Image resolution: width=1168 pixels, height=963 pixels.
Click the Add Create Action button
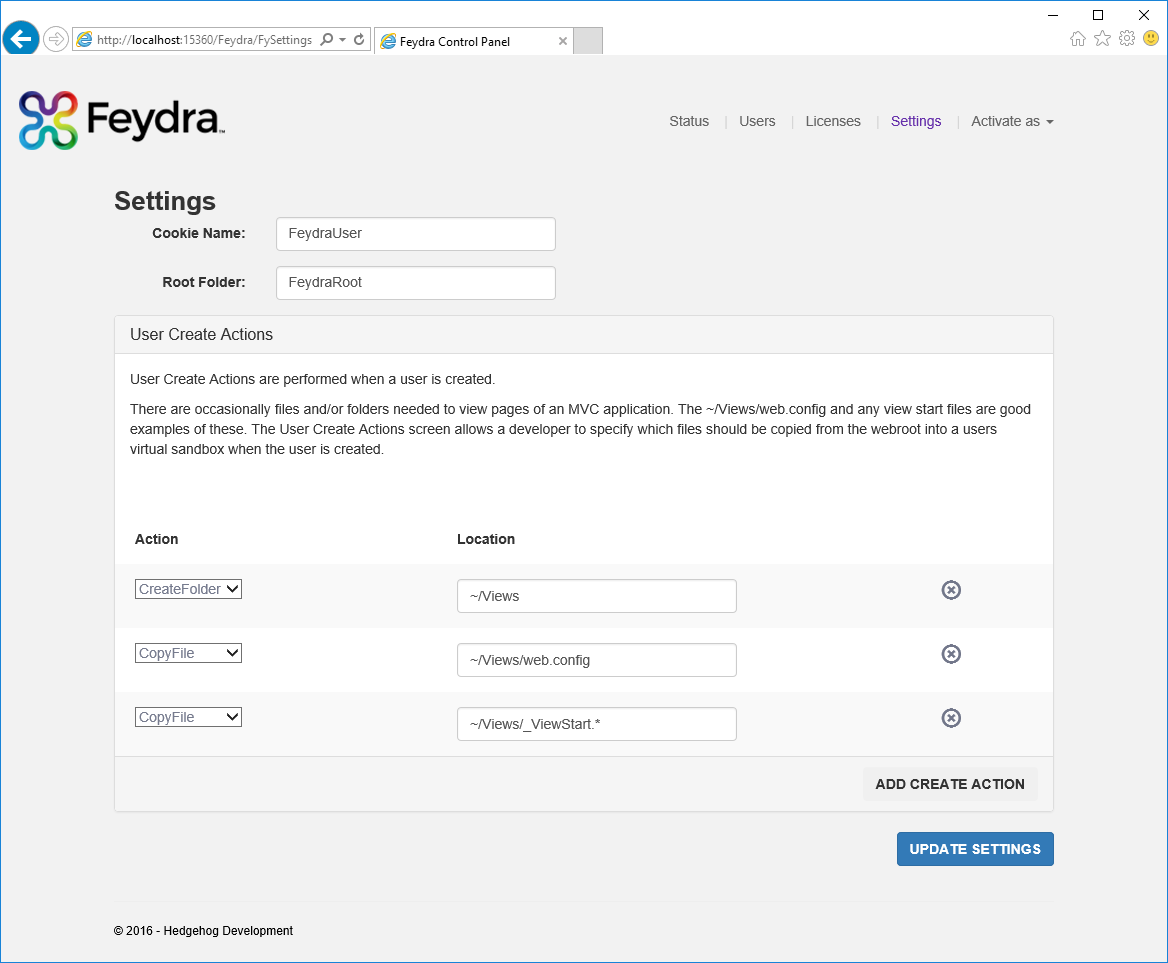[950, 784]
